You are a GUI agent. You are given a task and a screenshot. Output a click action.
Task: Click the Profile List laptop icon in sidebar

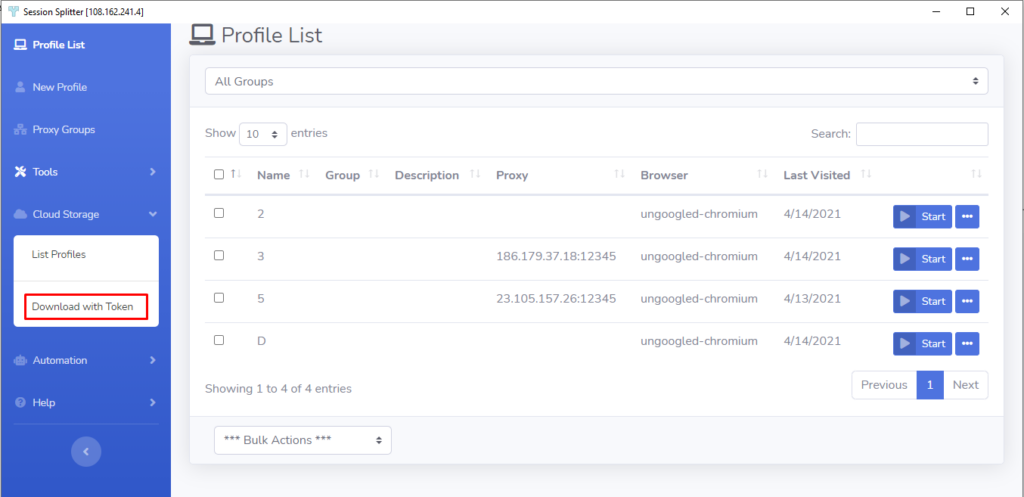pos(20,45)
